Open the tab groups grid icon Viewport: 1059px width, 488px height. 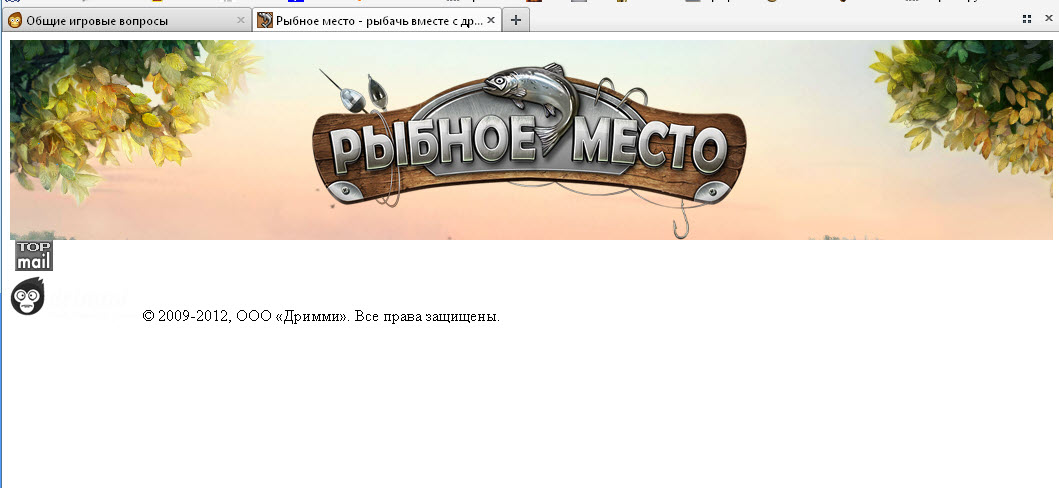click(1027, 20)
